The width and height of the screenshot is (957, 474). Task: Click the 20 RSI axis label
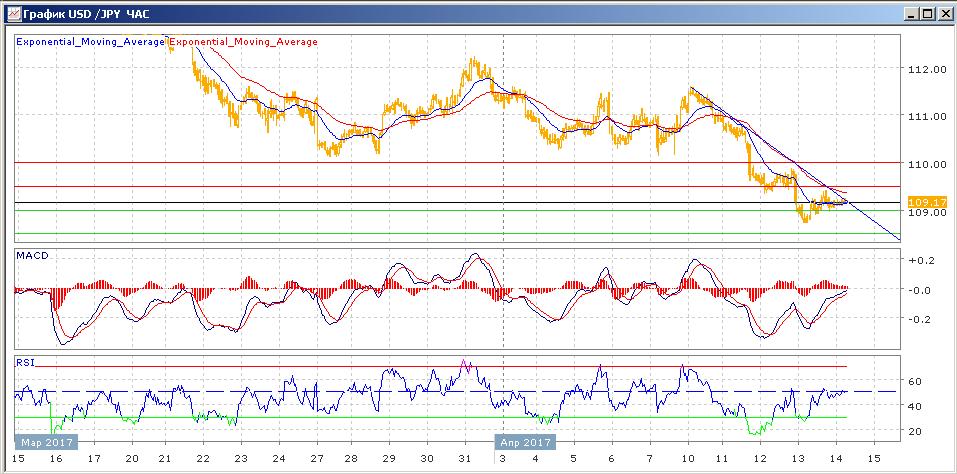tap(915, 431)
